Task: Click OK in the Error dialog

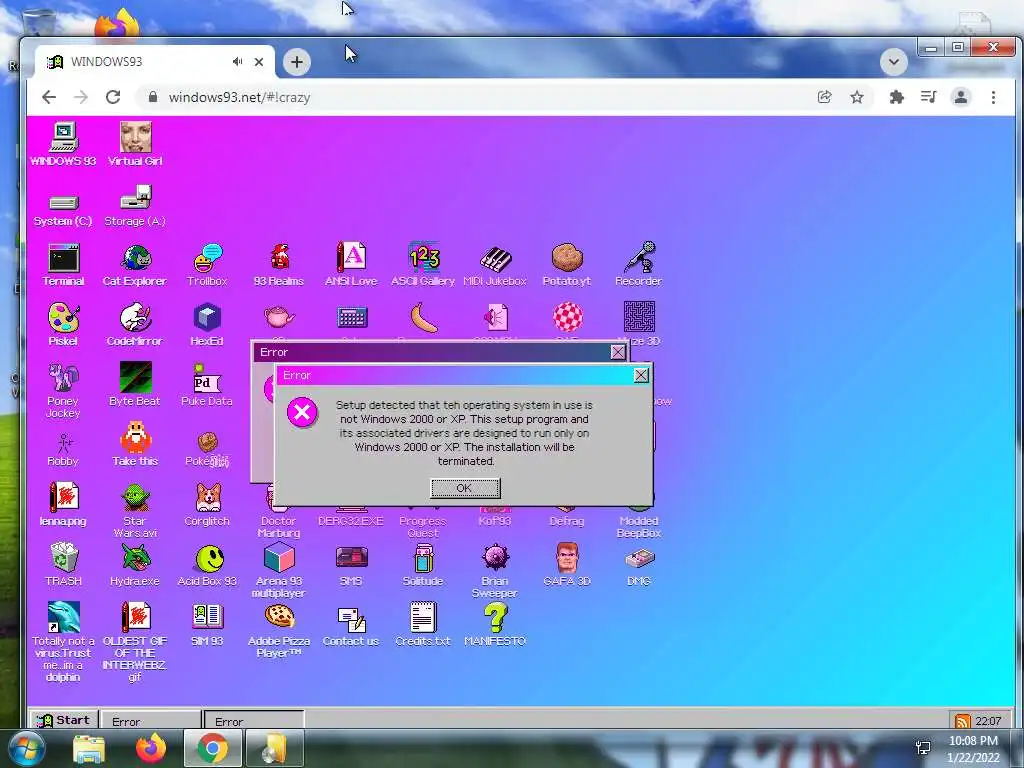Action: coord(465,488)
